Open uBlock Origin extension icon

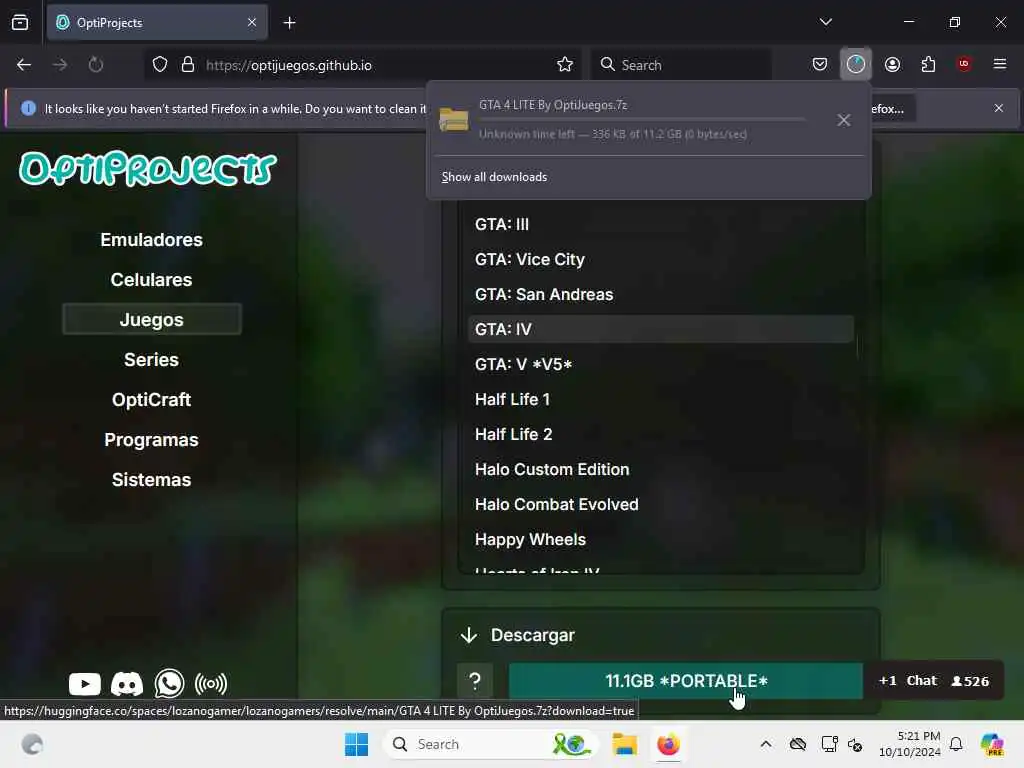tap(964, 64)
